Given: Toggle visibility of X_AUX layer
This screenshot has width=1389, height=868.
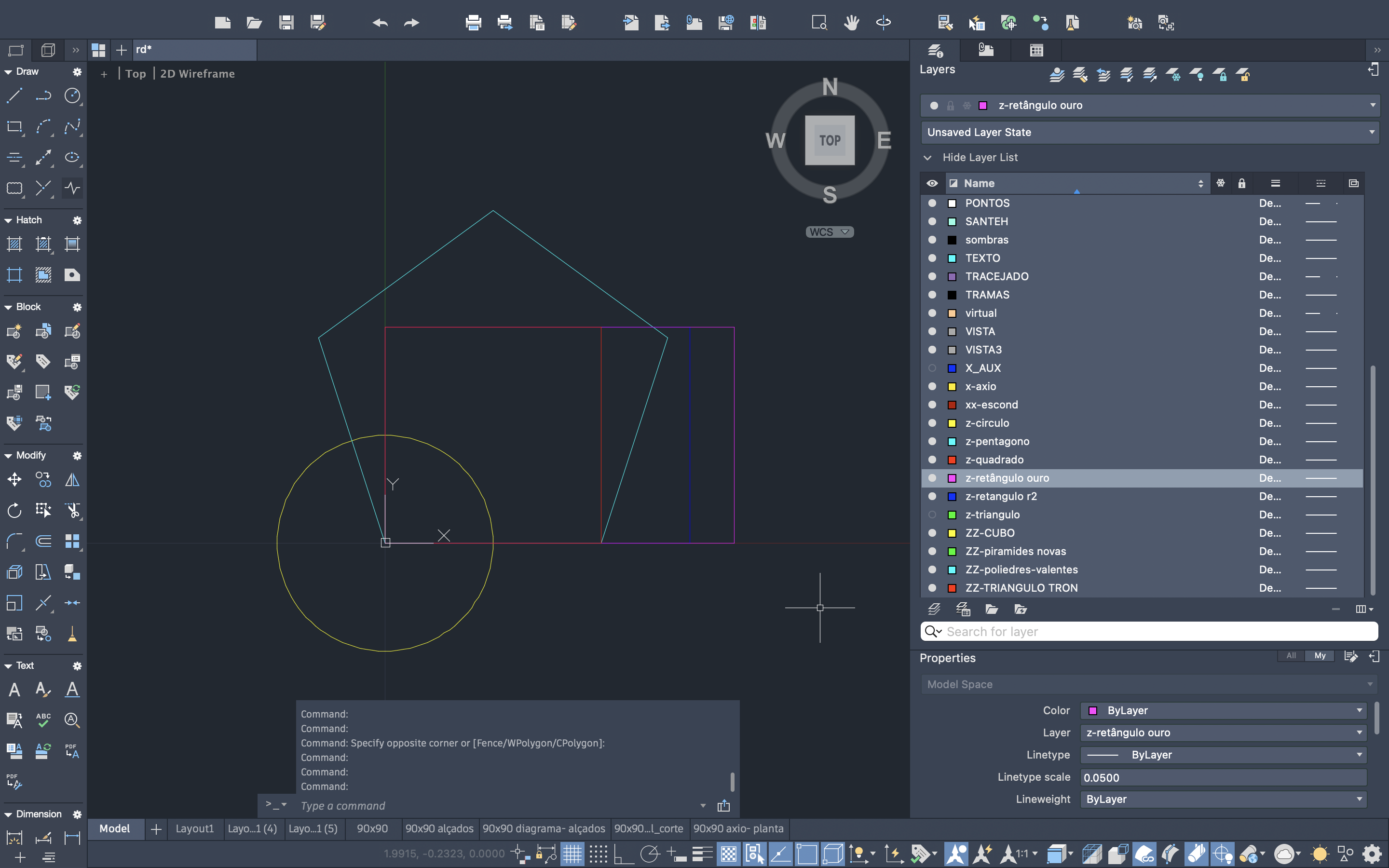Looking at the screenshot, I should click(x=932, y=368).
